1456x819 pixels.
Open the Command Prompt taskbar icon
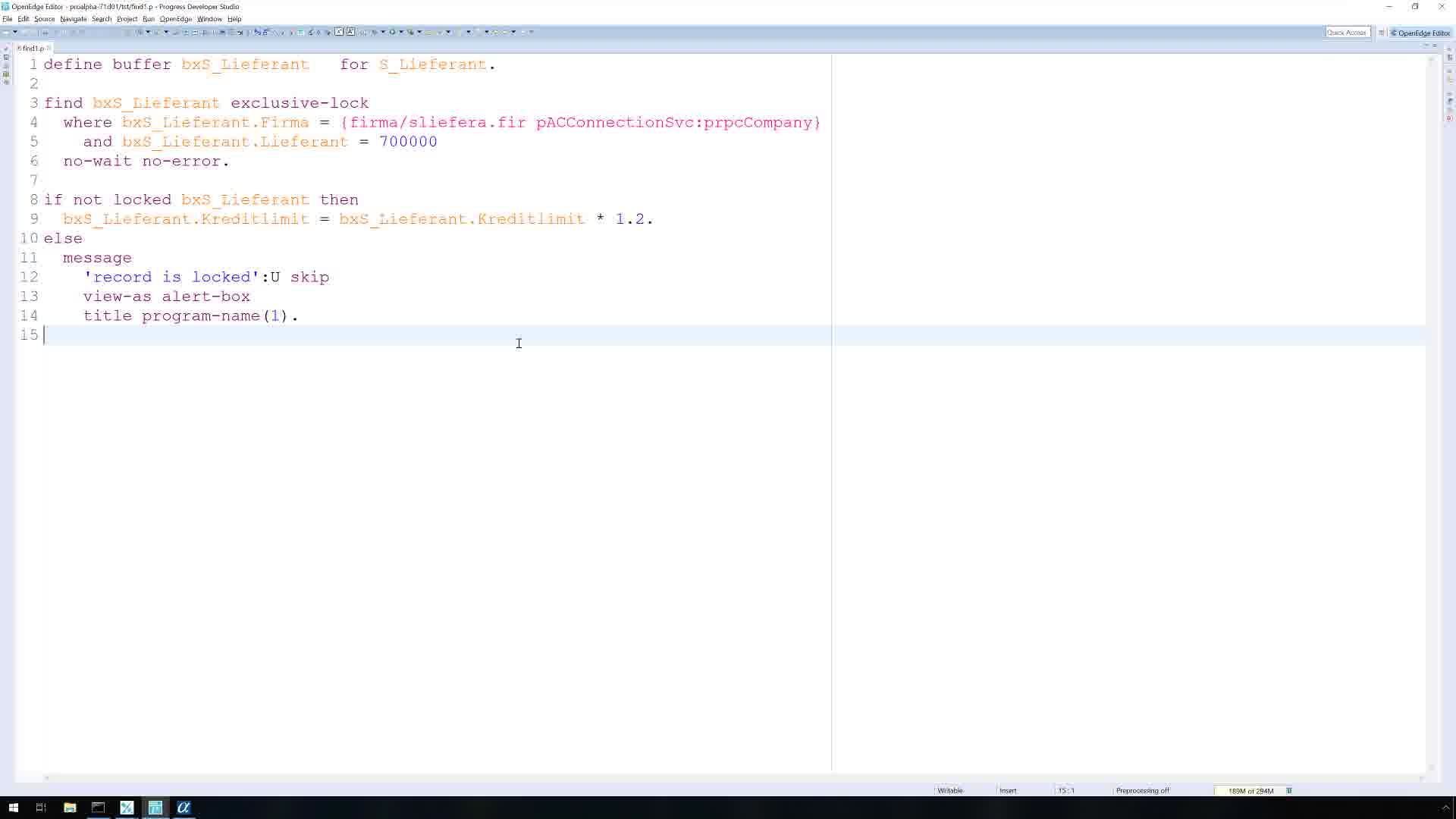click(98, 807)
